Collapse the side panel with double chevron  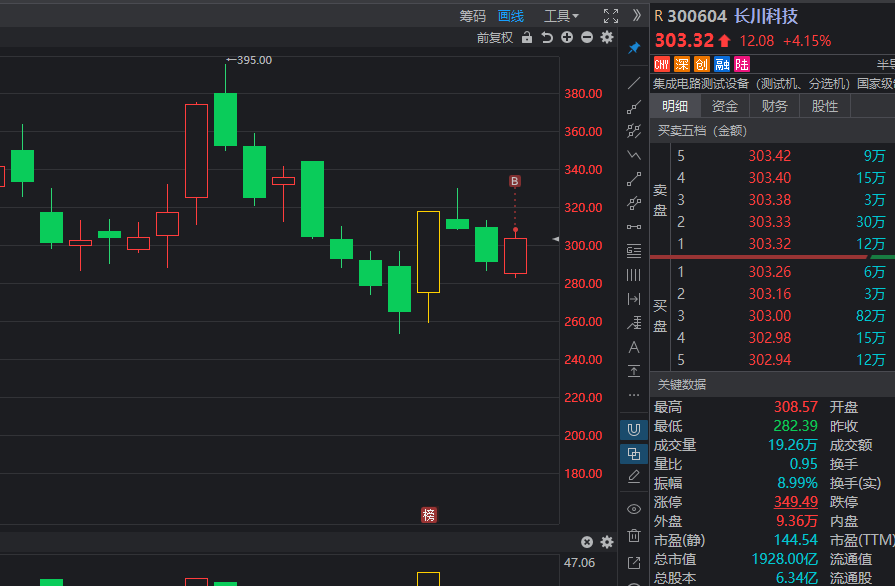(637, 15)
